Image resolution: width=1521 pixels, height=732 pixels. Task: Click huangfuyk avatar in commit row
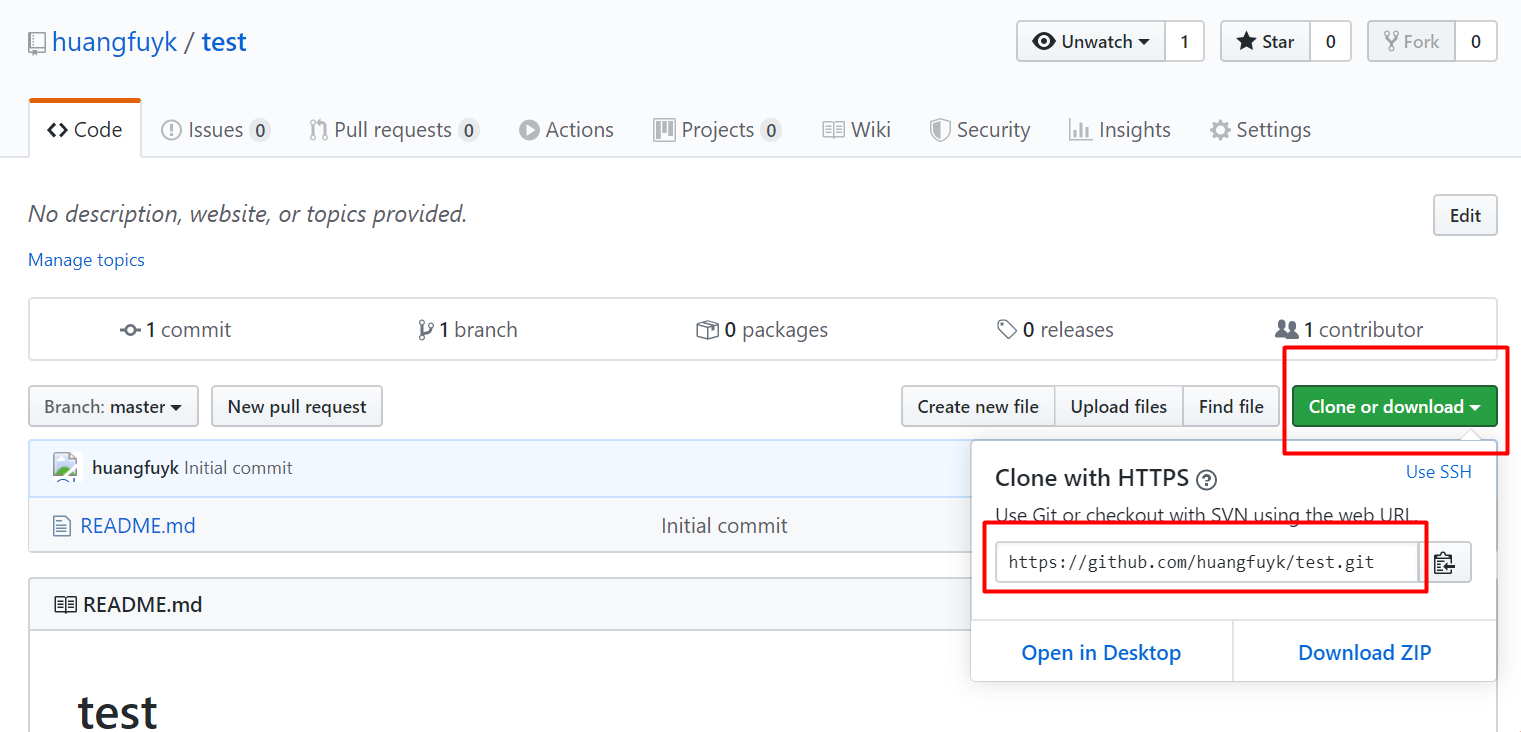(x=66, y=468)
